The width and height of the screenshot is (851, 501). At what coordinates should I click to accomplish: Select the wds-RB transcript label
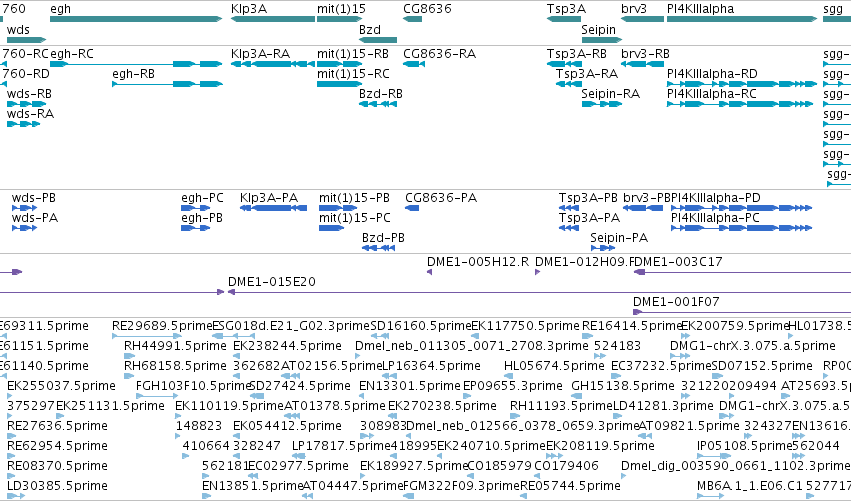pos(29,93)
